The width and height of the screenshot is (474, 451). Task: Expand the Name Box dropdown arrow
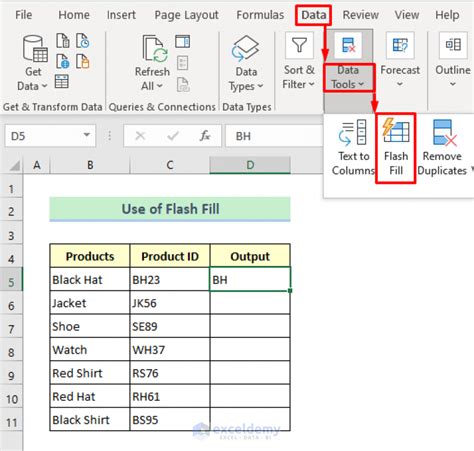[x=87, y=135]
